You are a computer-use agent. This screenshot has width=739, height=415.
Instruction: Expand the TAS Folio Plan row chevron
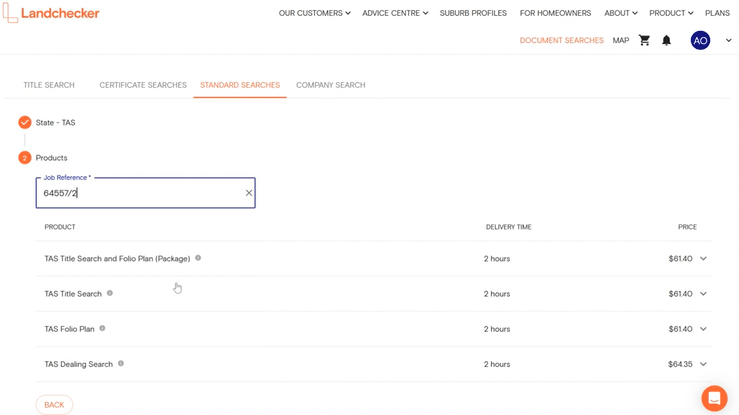703,329
